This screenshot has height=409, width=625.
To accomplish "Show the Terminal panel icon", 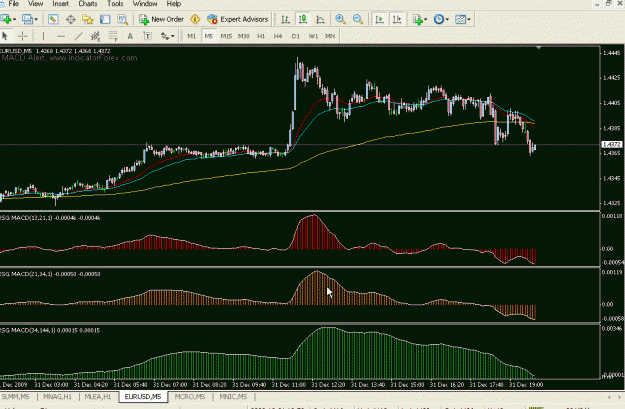I will (105, 19).
